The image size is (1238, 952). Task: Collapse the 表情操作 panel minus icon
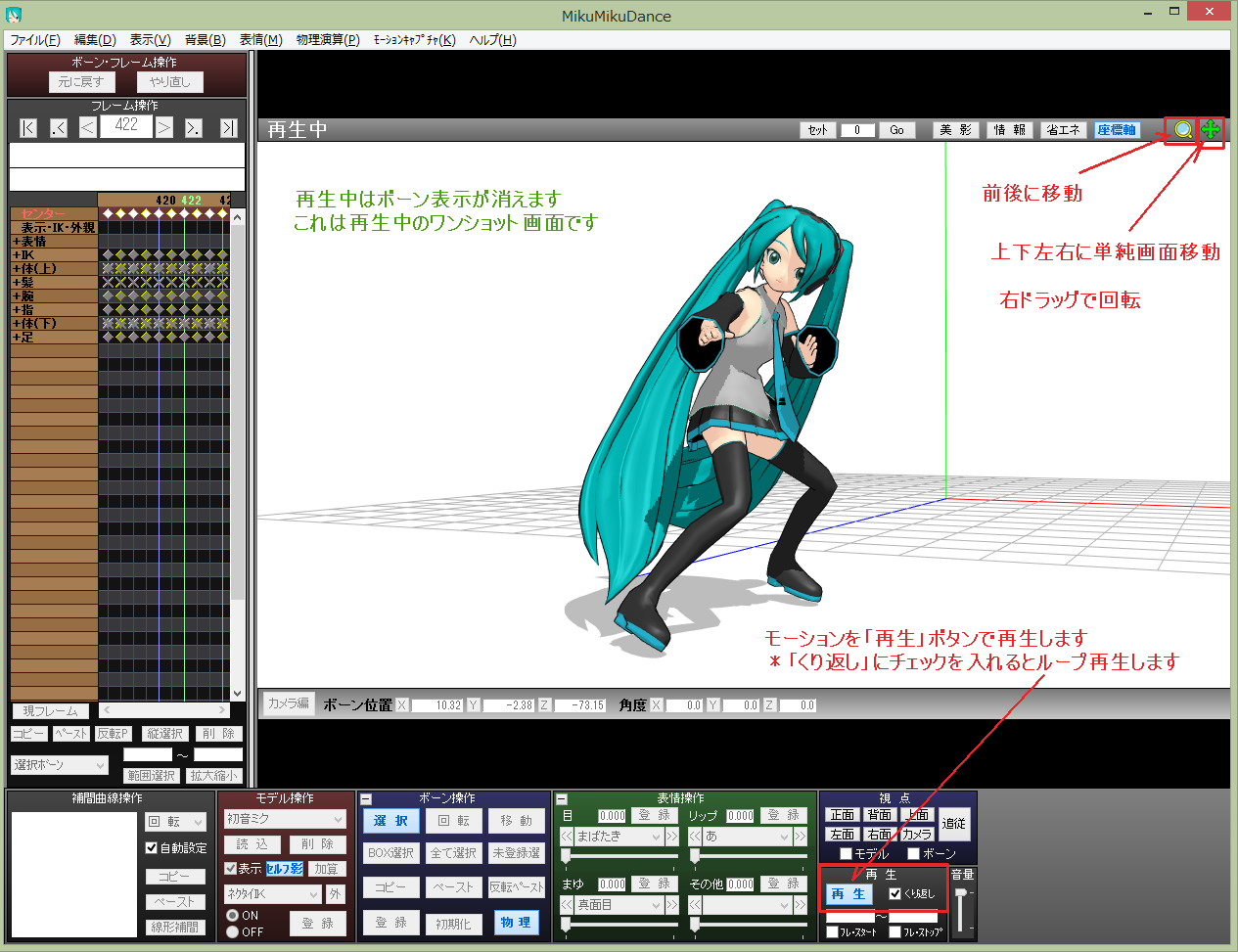tap(562, 798)
